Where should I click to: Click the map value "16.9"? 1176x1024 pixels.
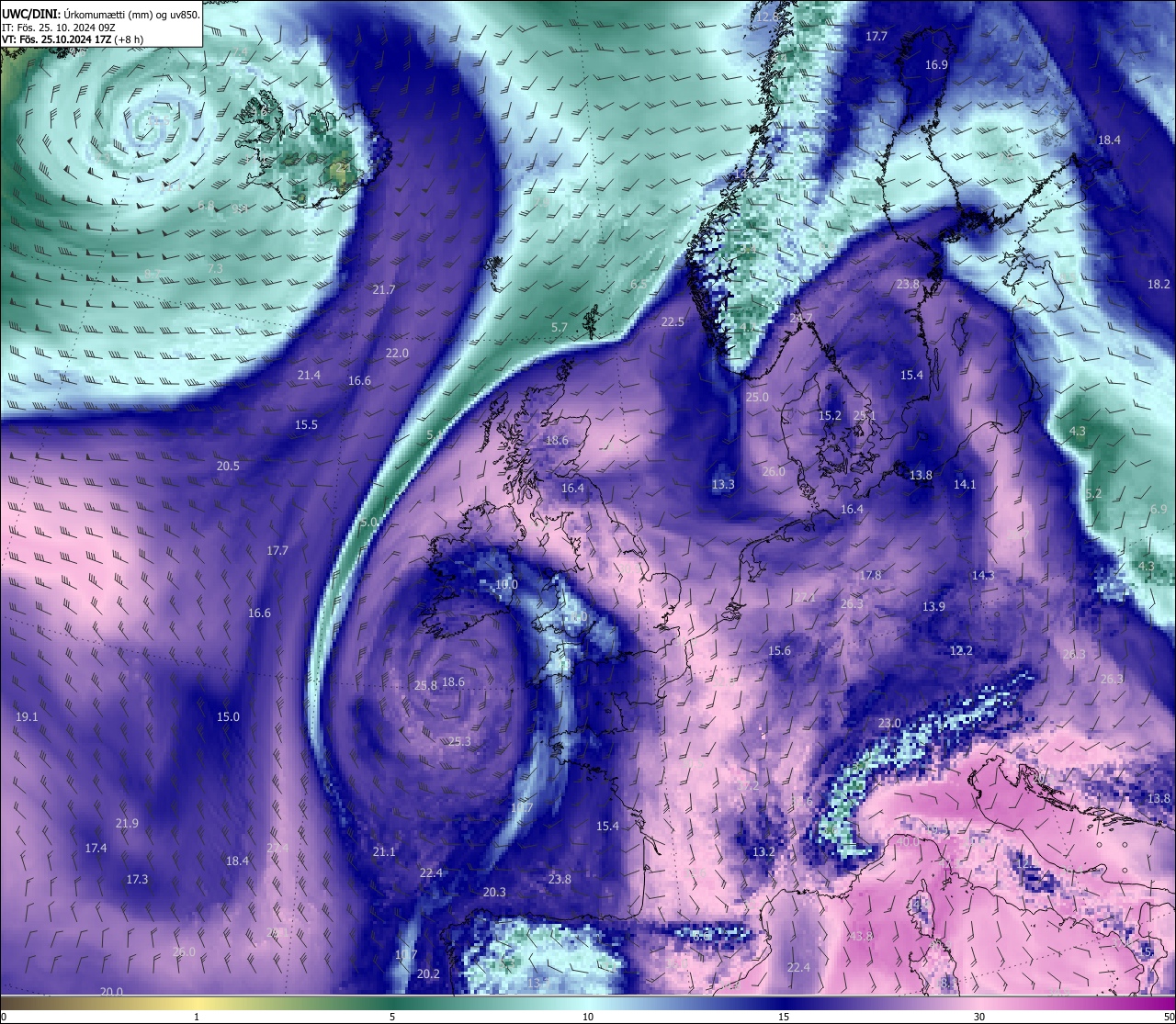(936, 65)
